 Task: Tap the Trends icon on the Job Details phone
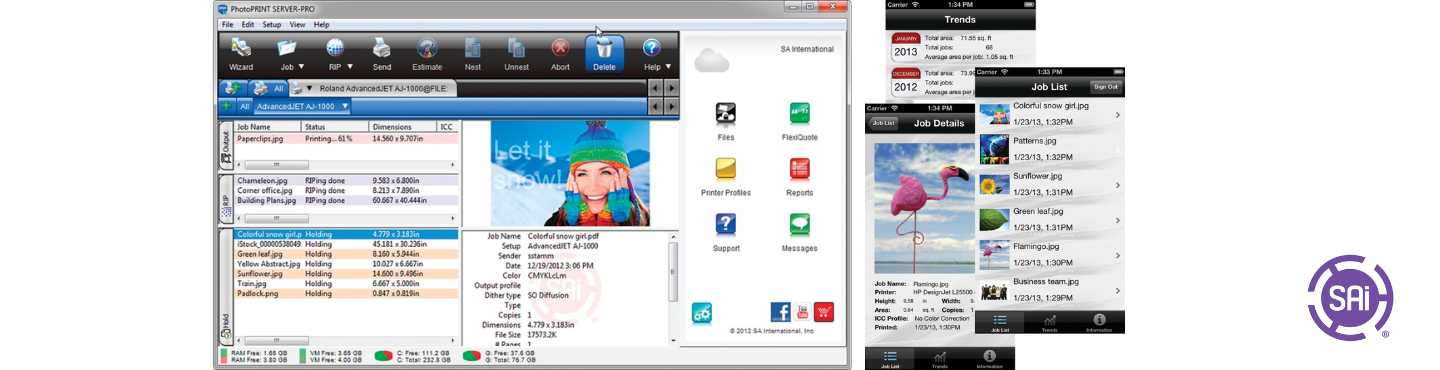[x=940, y=358]
